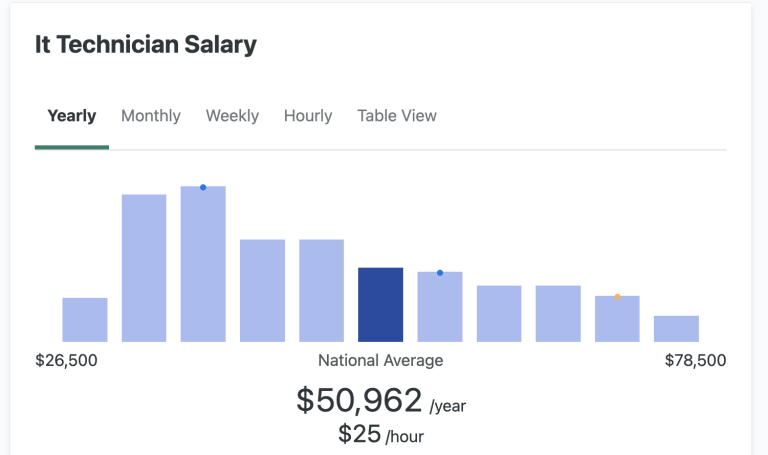Select the Yearly tab
This screenshot has width=768, height=455.
tap(72, 116)
